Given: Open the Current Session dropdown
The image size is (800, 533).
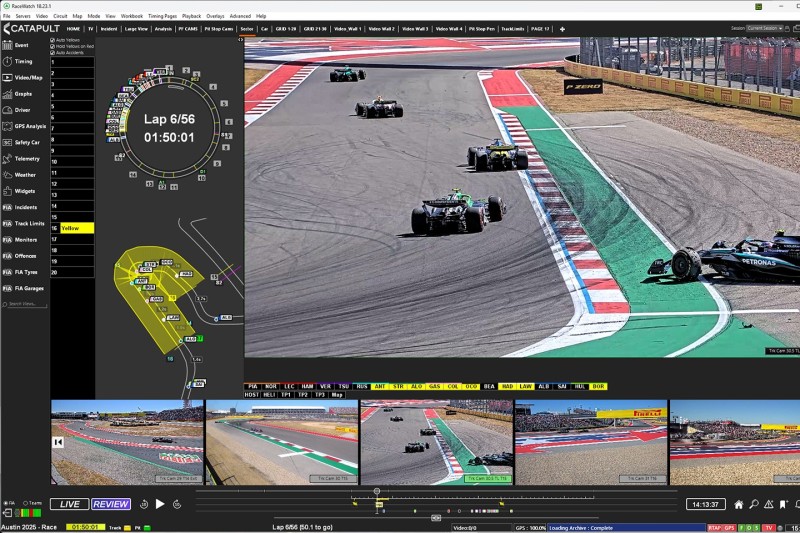Looking at the screenshot, I should [x=764, y=29].
